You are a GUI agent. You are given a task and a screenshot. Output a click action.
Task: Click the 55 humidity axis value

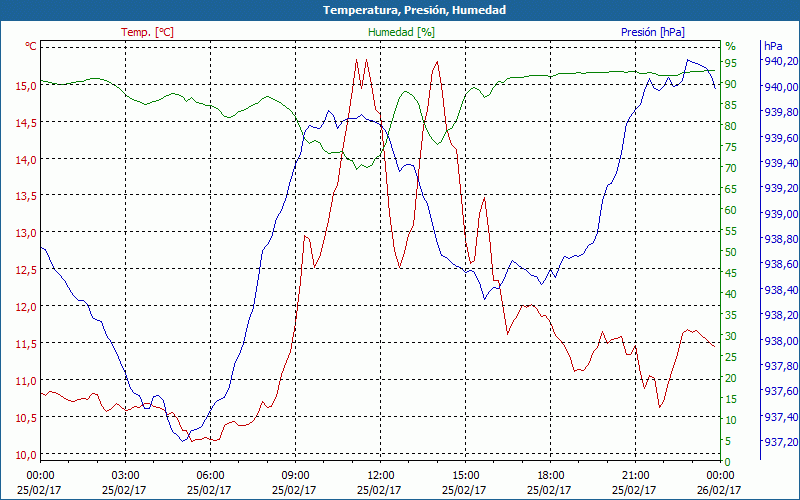tap(730, 231)
